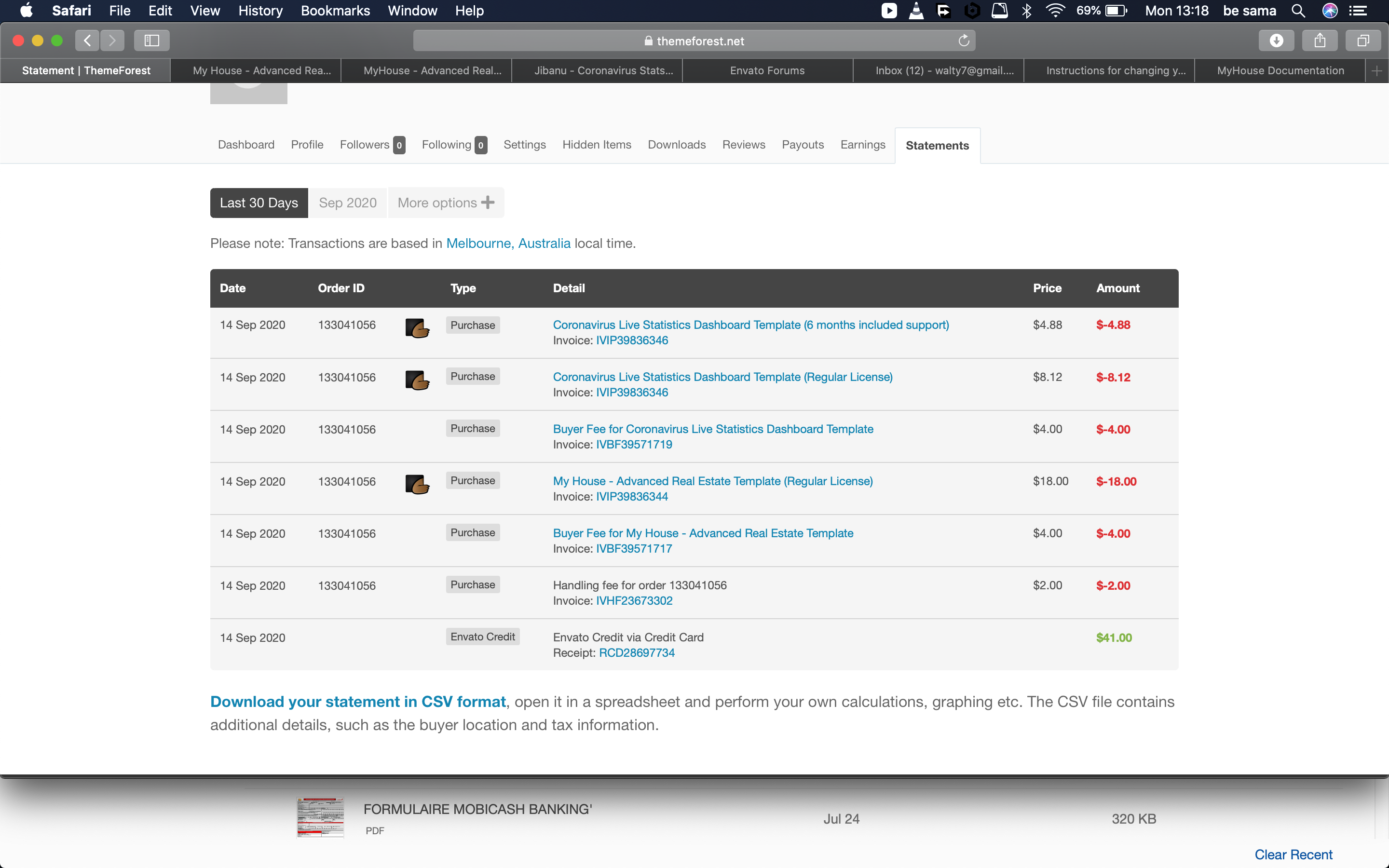Click item thumbnail in $18.00 purchase row
The width and height of the screenshot is (1389, 868).
coord(417,484)
